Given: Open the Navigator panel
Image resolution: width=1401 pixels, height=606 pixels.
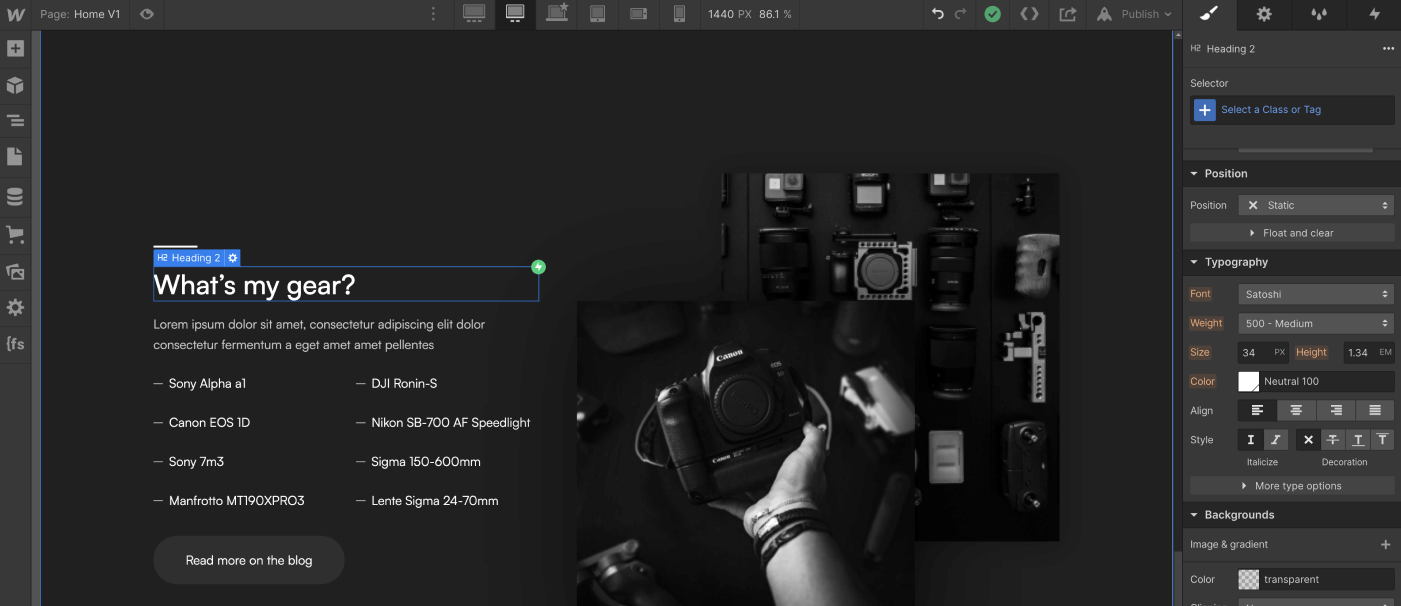Looking at the screenshot, I should 15,121.
